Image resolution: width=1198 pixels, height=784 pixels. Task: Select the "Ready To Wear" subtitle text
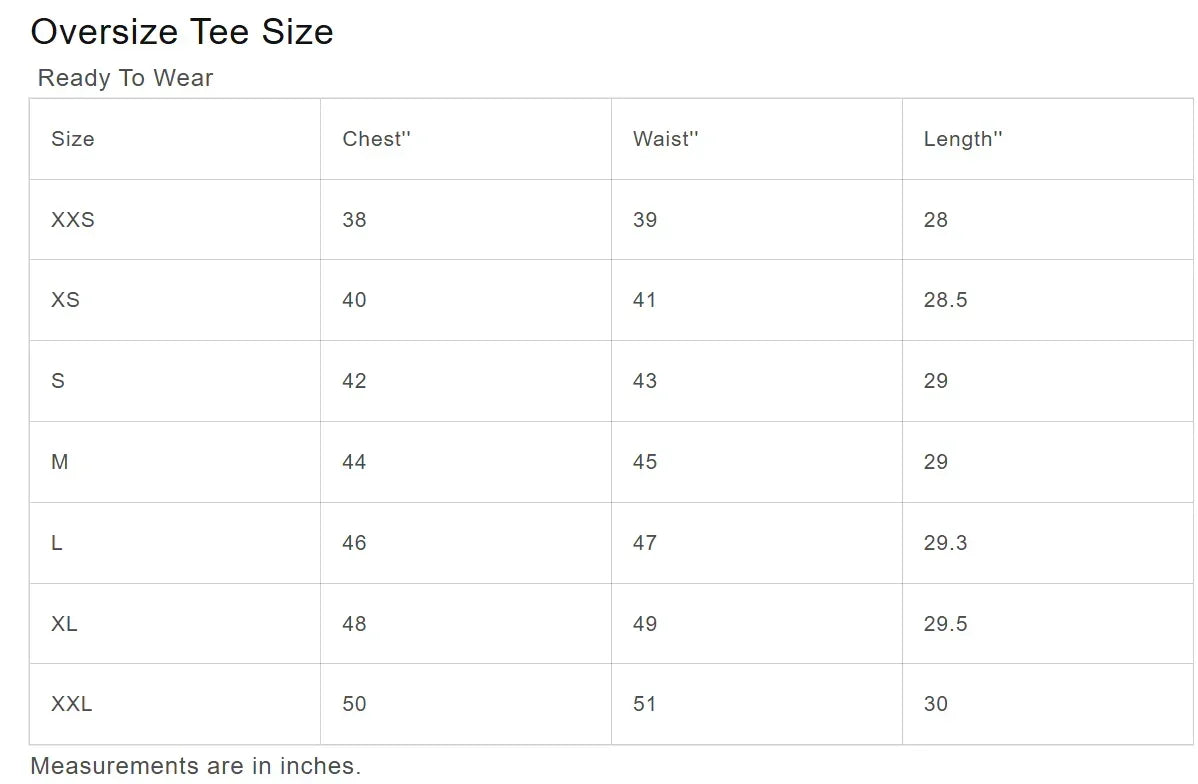[125, 78]
